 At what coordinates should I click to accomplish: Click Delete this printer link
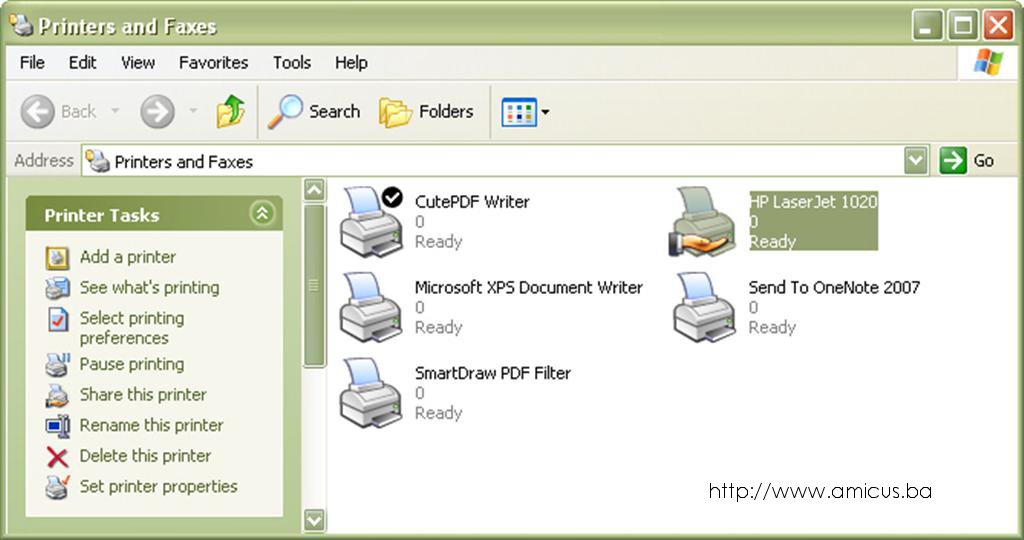145,456
